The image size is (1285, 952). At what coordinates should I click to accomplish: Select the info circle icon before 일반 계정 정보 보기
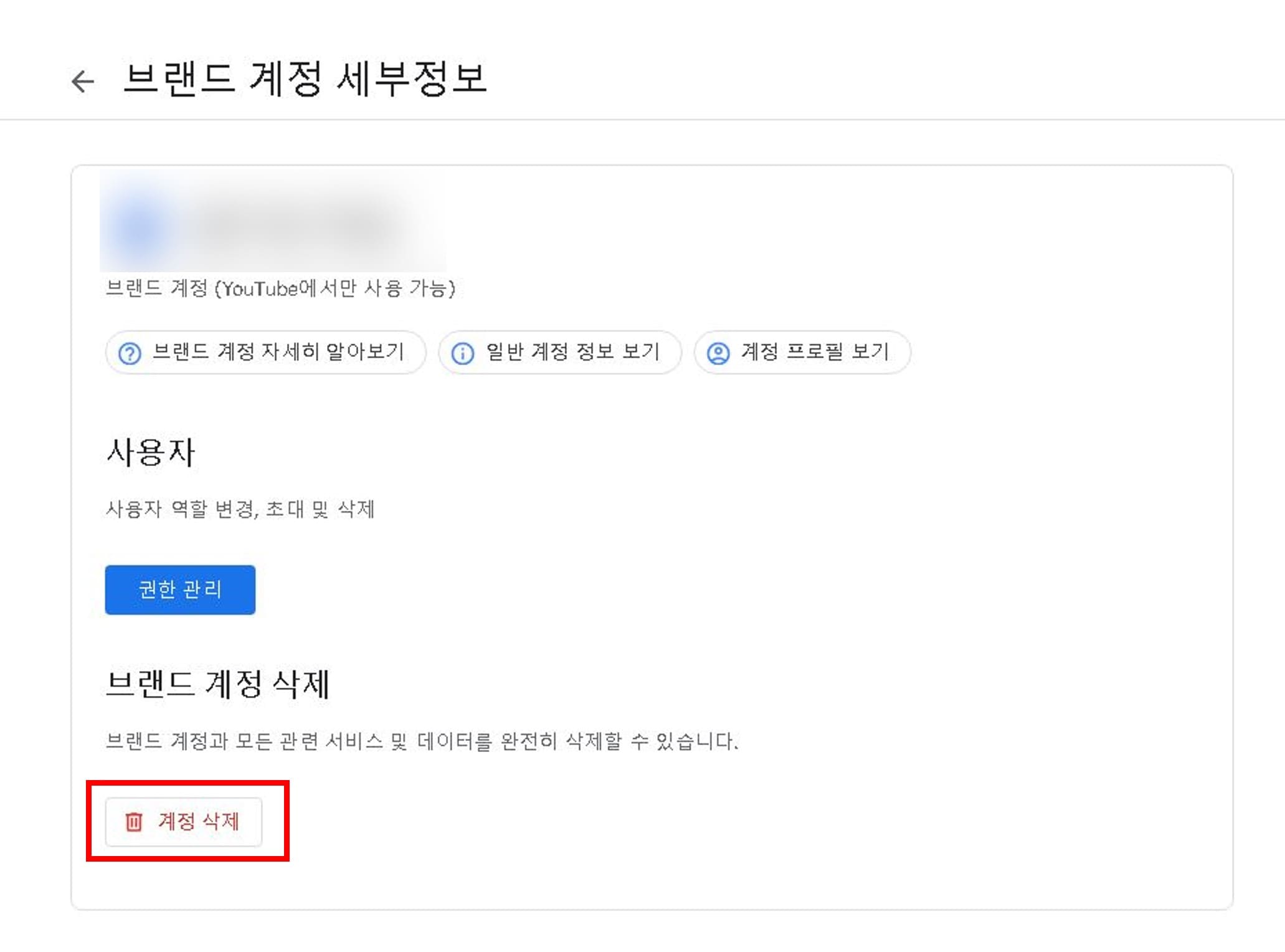coord(463,352)
